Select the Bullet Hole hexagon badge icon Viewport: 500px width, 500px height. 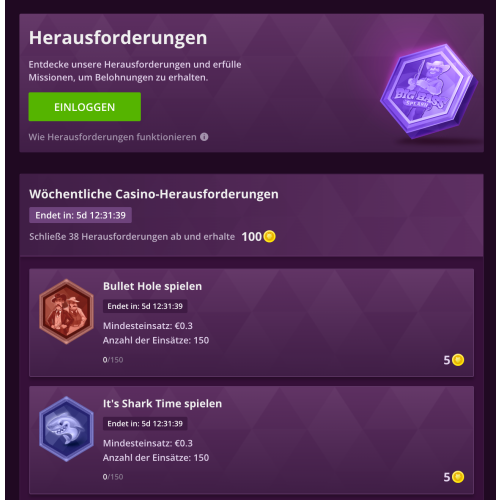pyautogui.click(x=66, y=312)
